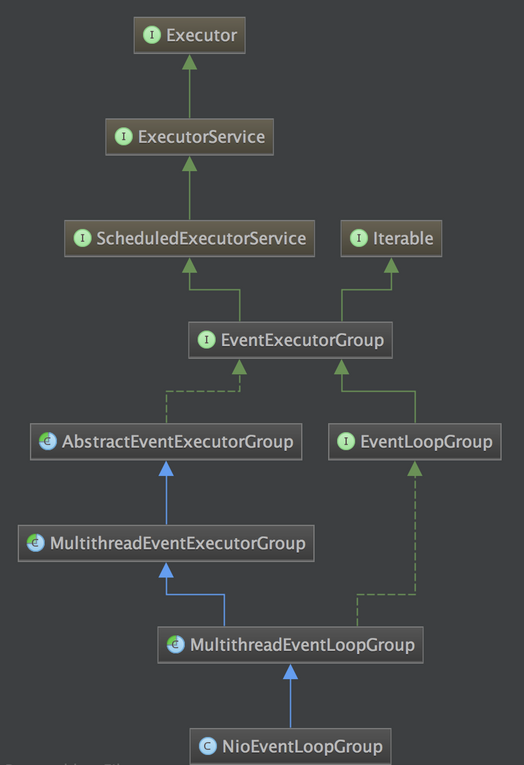The height and width of the screenshot is (765, 524).
Task: Select the Executor diagram node
Action: coord(190,35)
